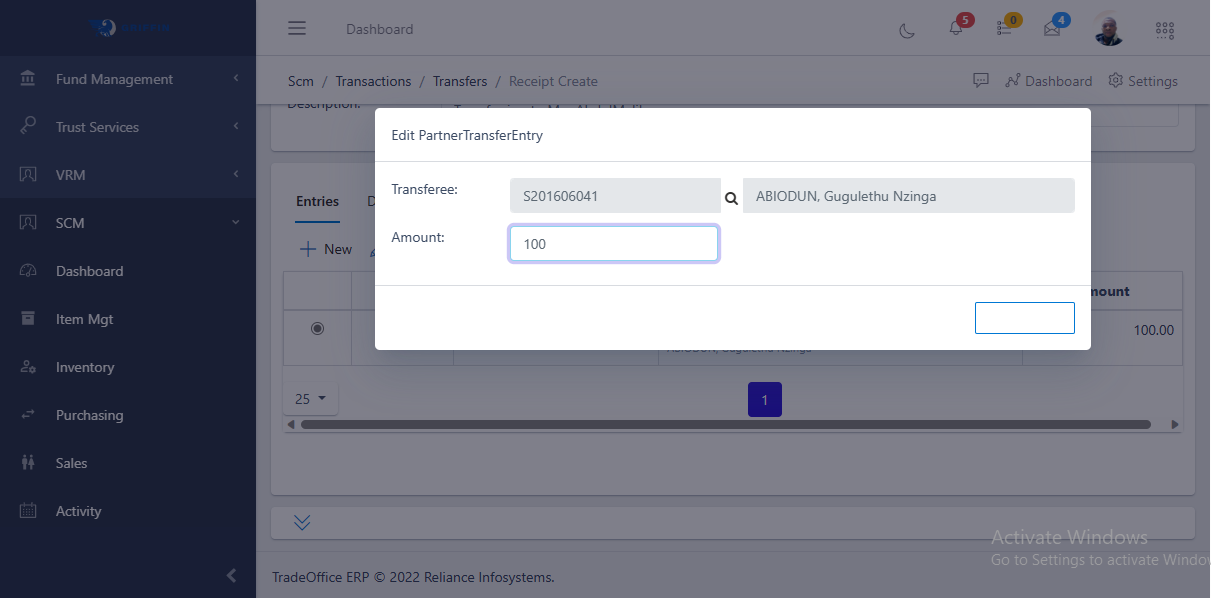This screenshot has height=598, width=1211.
Task: Collapse panel with double-chevron at bottom
Action: tap(302, 522)
